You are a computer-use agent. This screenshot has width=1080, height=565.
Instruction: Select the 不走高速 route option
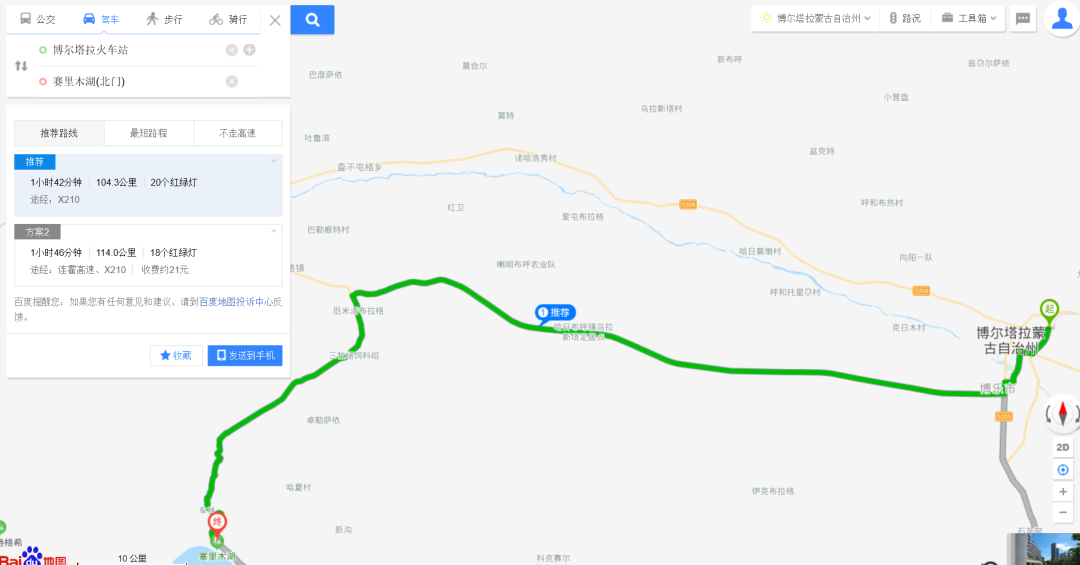pos(238,133)
